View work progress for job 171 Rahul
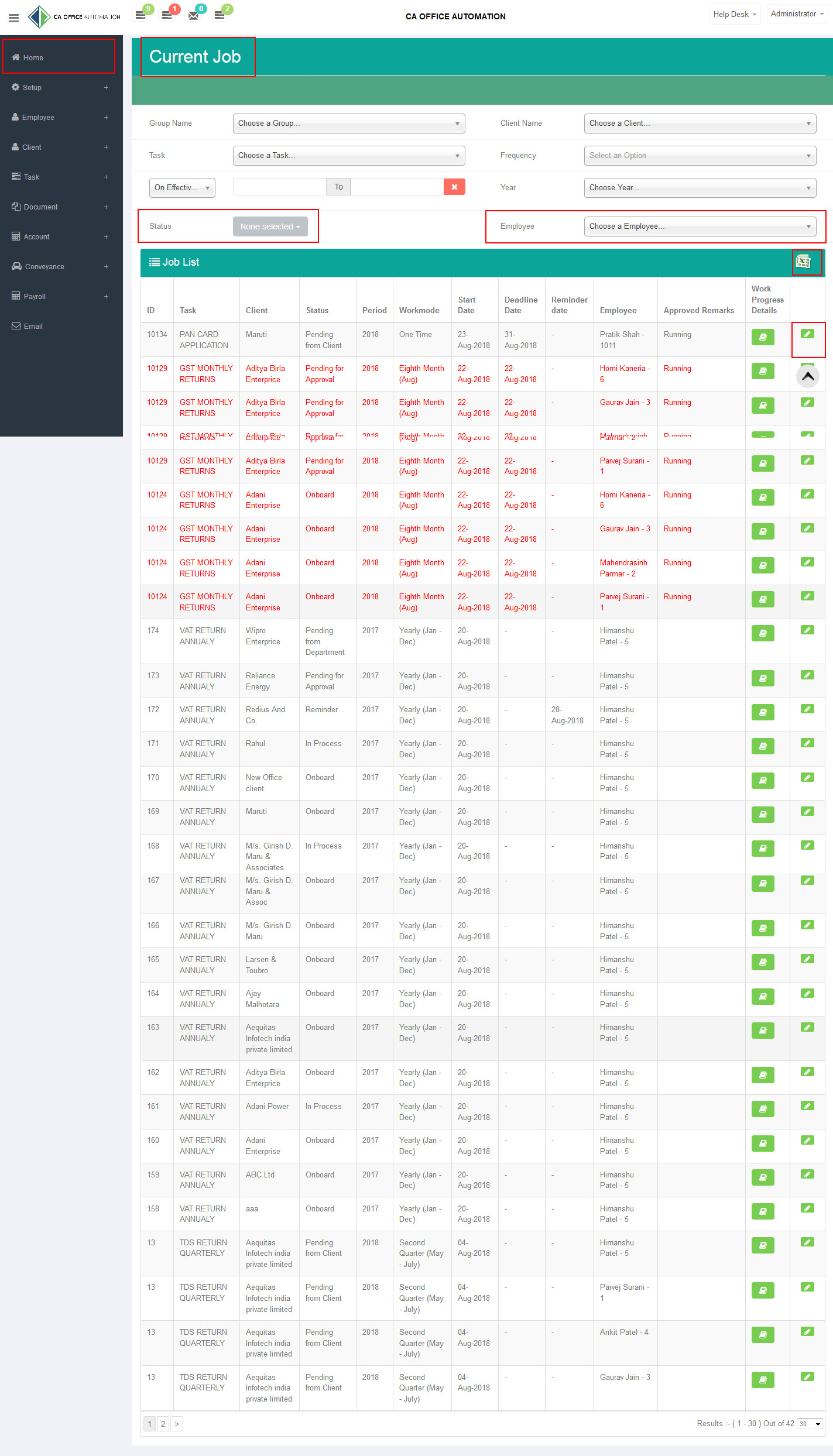Viewport: 833px width, 1456px height. pos(763,746)
